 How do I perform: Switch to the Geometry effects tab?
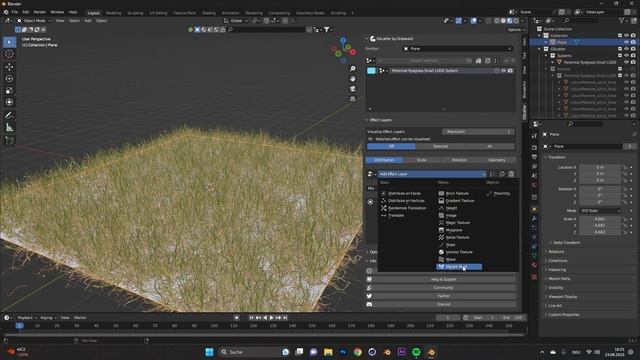497,160
